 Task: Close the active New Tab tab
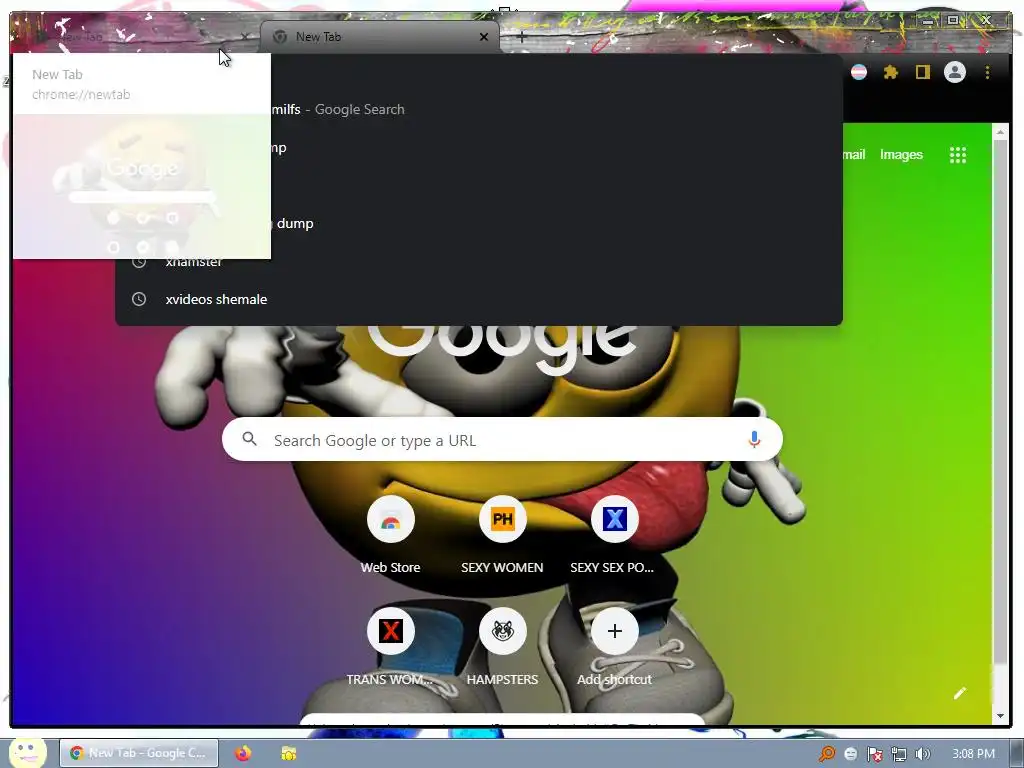pos(484,37)
